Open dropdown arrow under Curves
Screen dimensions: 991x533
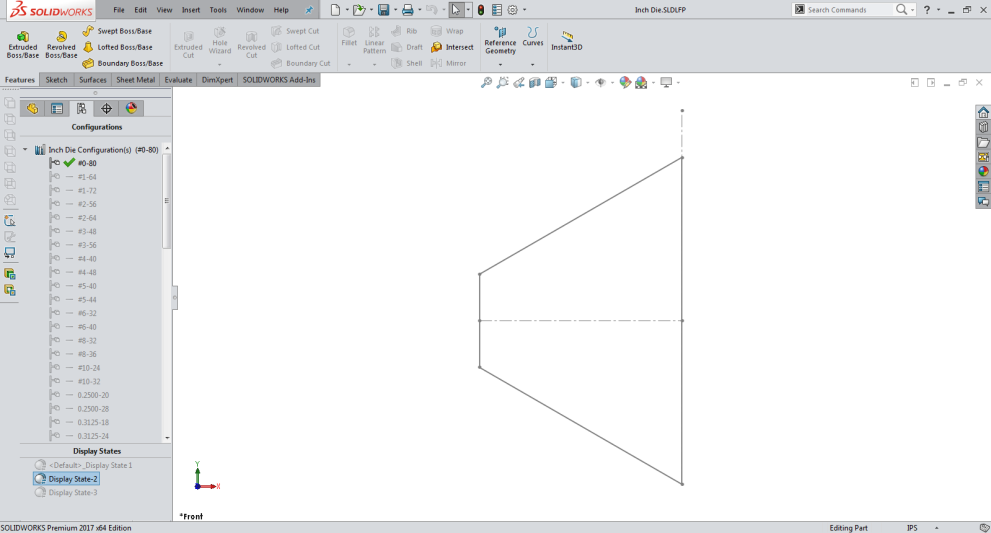coord(533,64)
